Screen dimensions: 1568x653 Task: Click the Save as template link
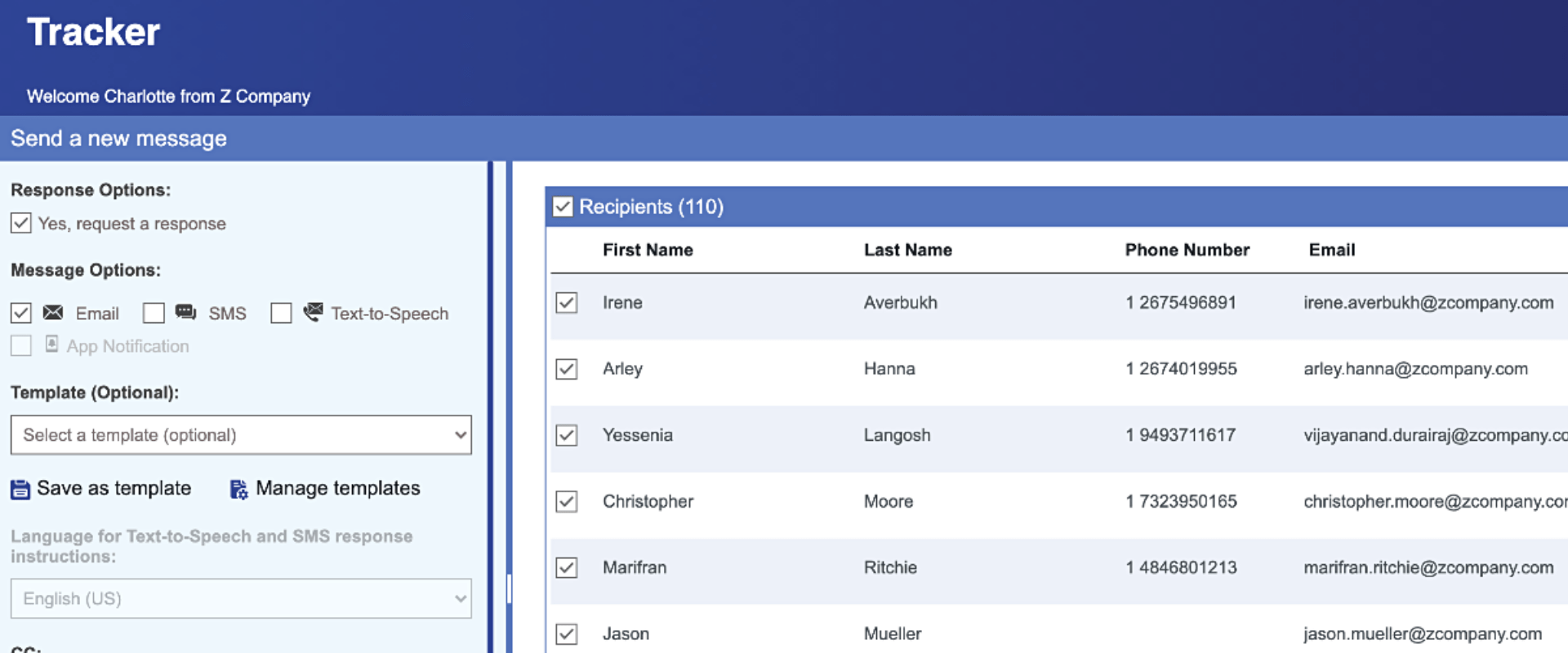[x=114, y=488]
